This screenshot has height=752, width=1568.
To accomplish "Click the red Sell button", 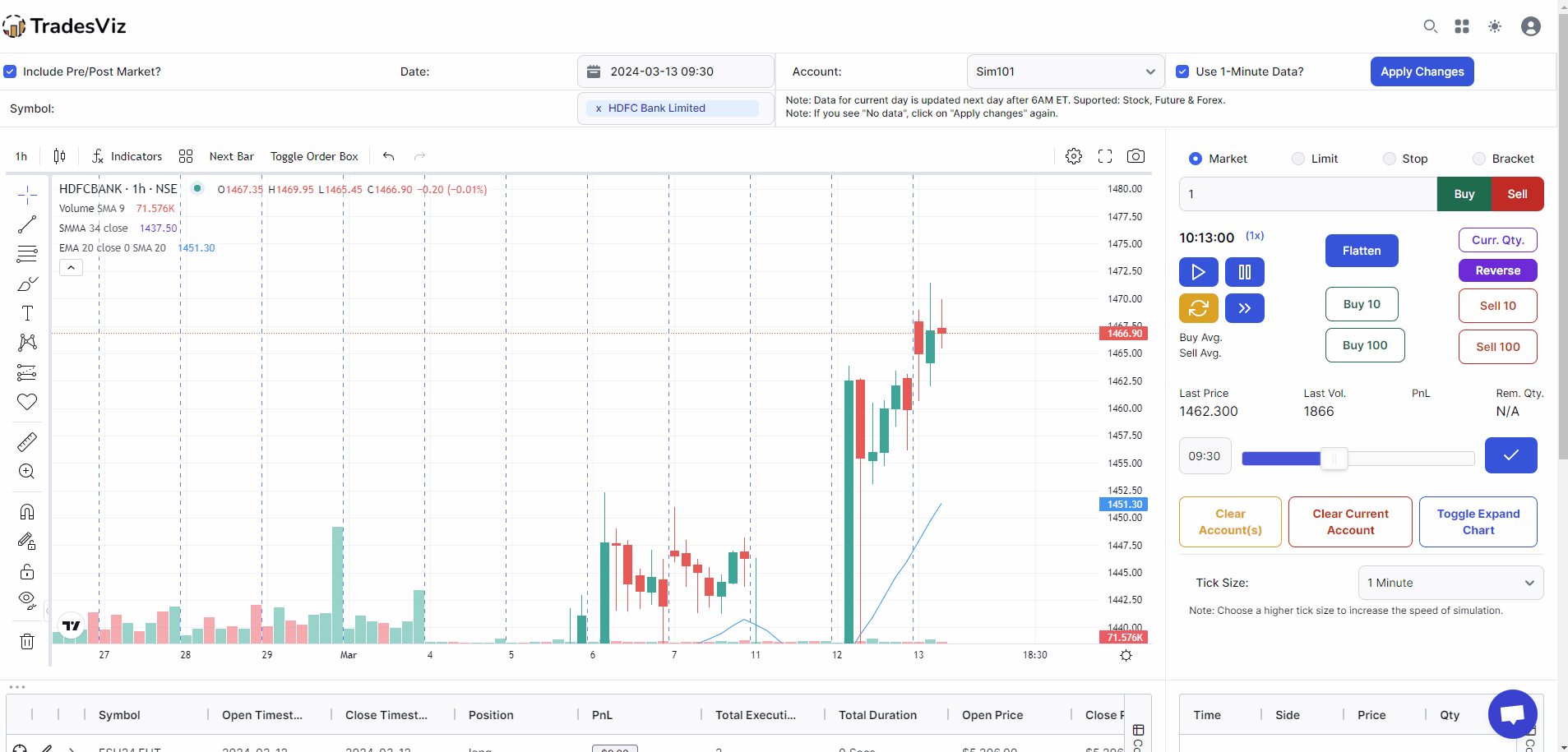I will (1518, 194).
